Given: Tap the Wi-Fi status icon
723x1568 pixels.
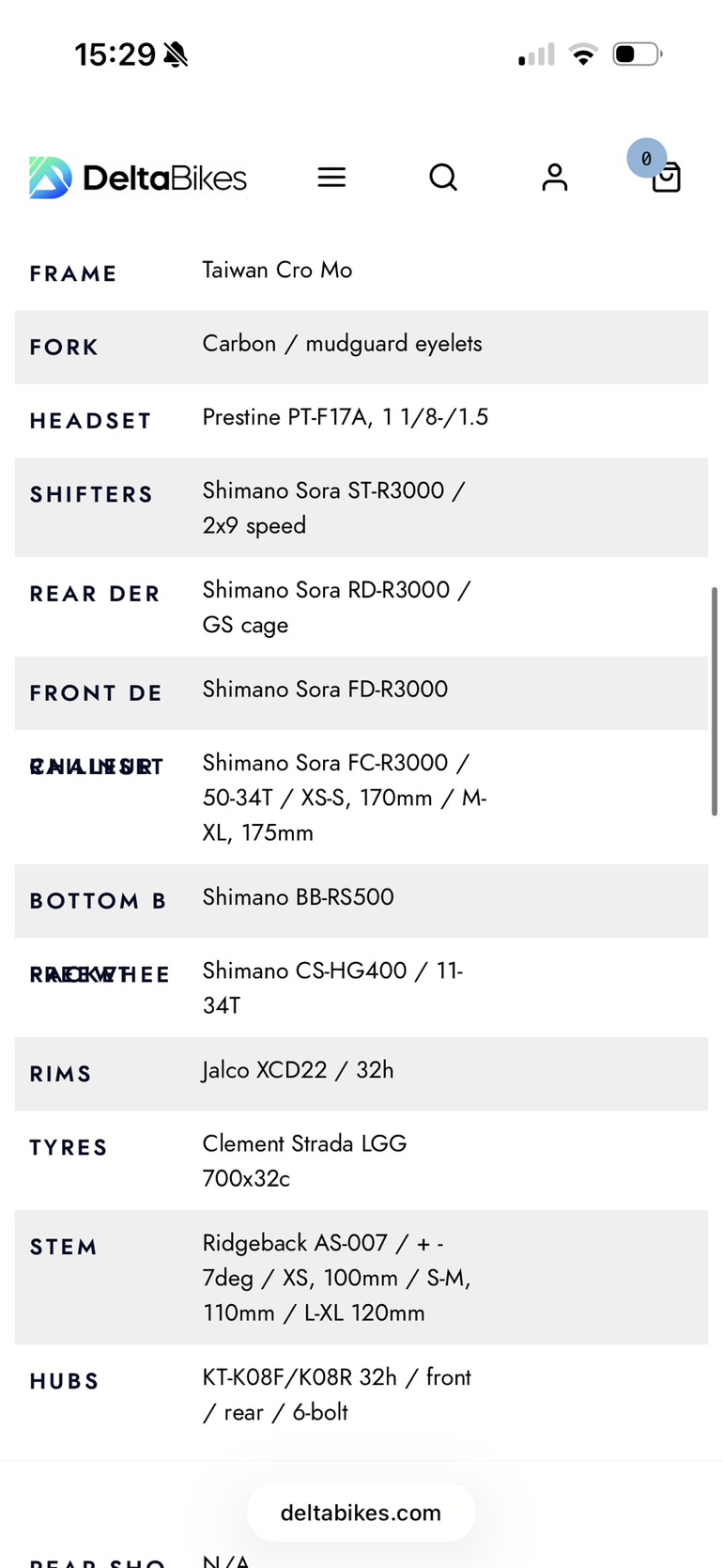Looking at the screenshot, I should coord(583,54).
